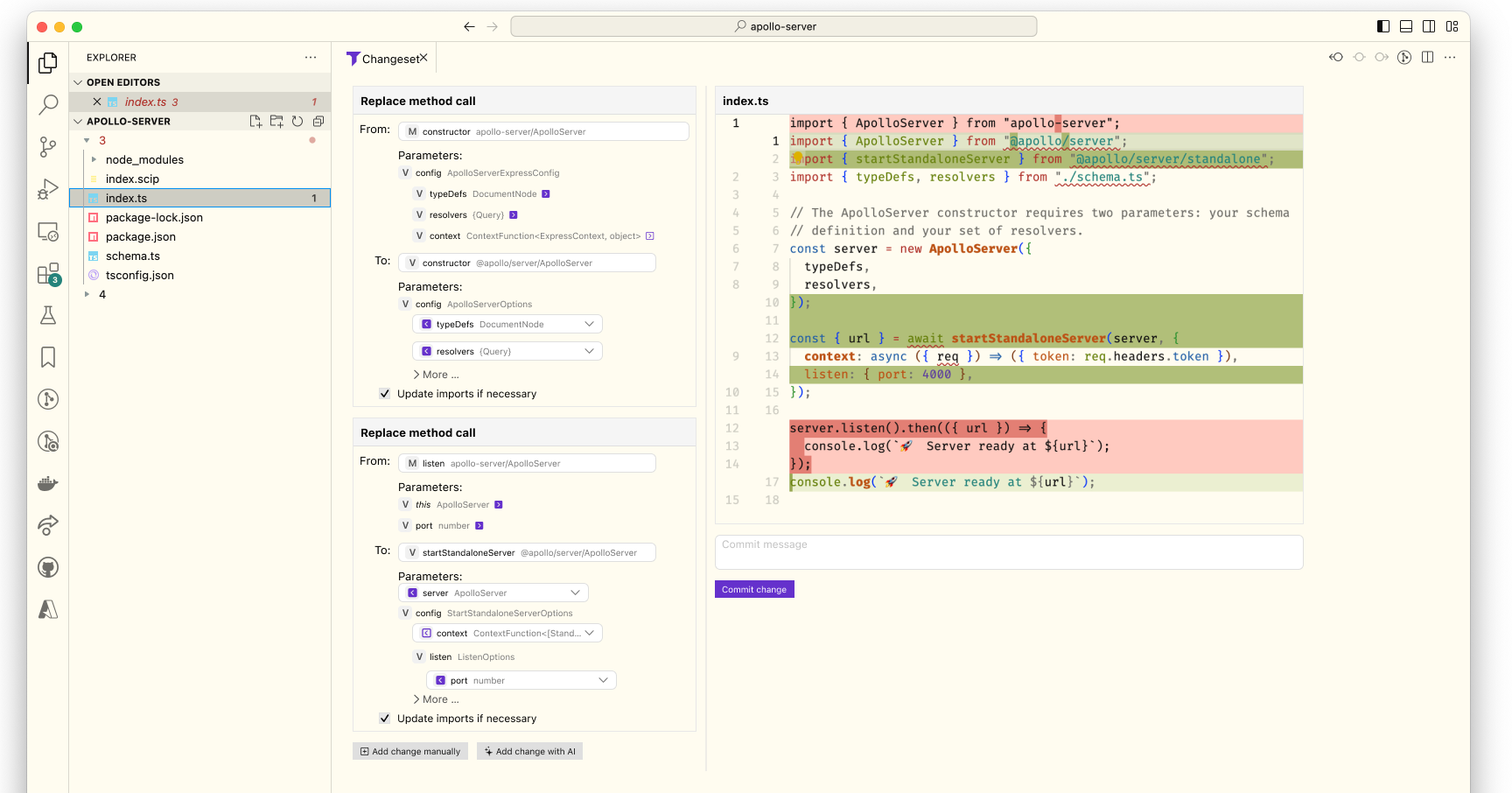
Task: Click link icon next to this ApolloServer
Action: click(x=499, y=505)
